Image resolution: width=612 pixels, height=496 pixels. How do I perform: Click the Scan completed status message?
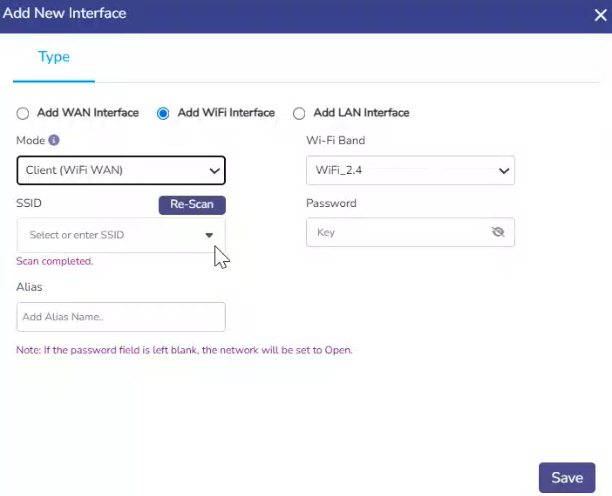(x=55, y=261)
